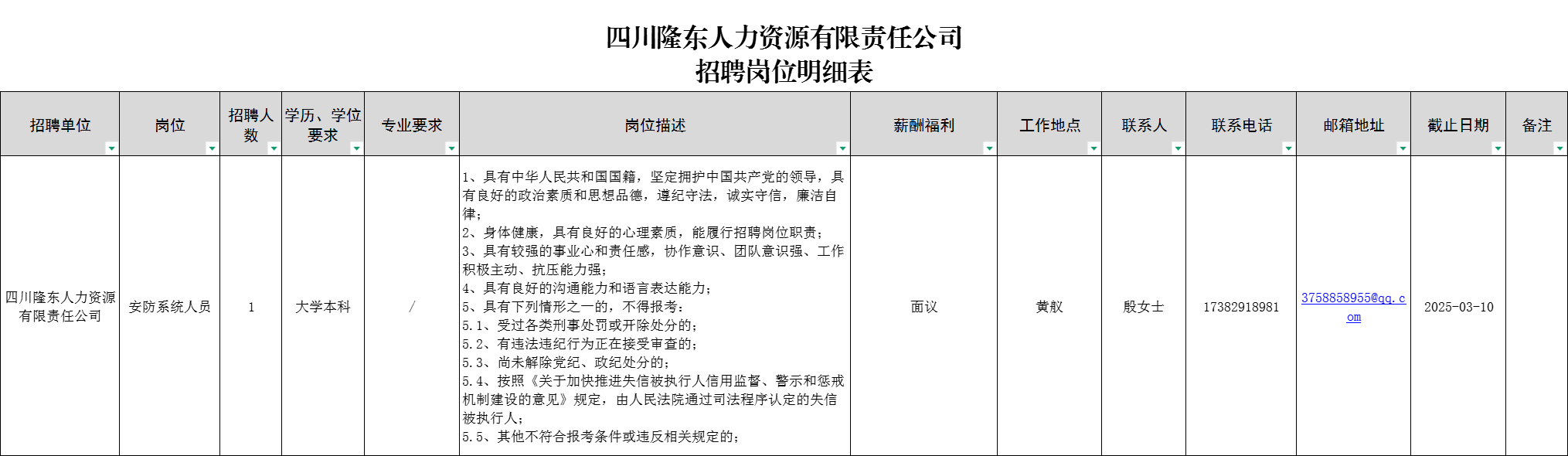Screen dimensions: 1568x456
Task: Expand the 邮箱地址 filter dropdown
Action: click(1403, 148)
